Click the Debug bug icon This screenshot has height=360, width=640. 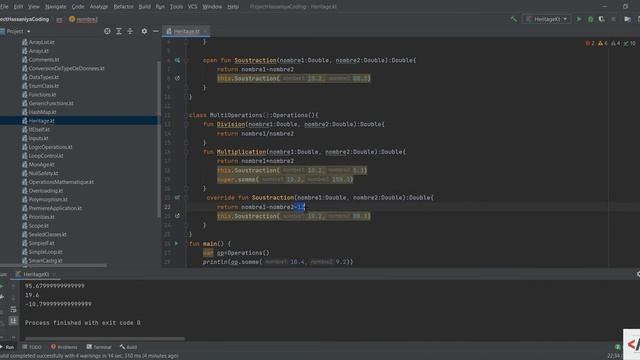click(590, 19)
